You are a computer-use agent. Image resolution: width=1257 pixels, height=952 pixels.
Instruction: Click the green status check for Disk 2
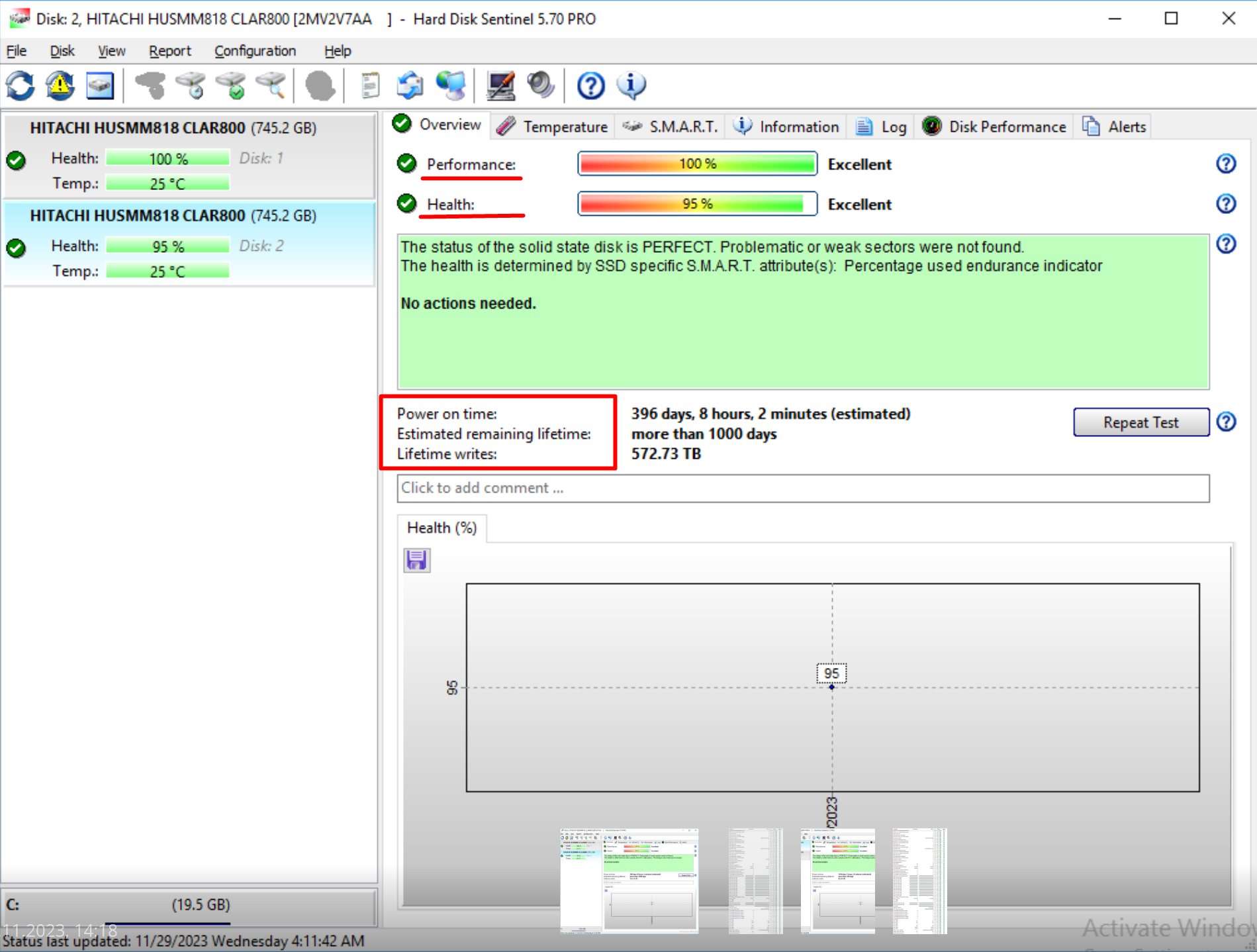click(x=16, y=248)
